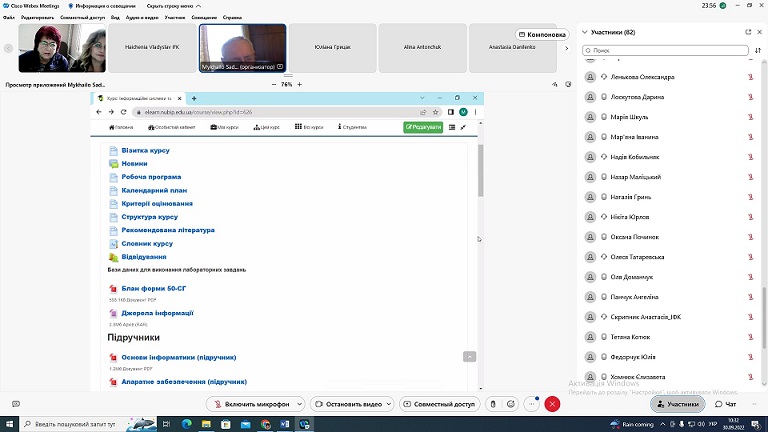Open more options ellipsis button
The height and width of the screenshot is (432, 768).
point(531,404)
